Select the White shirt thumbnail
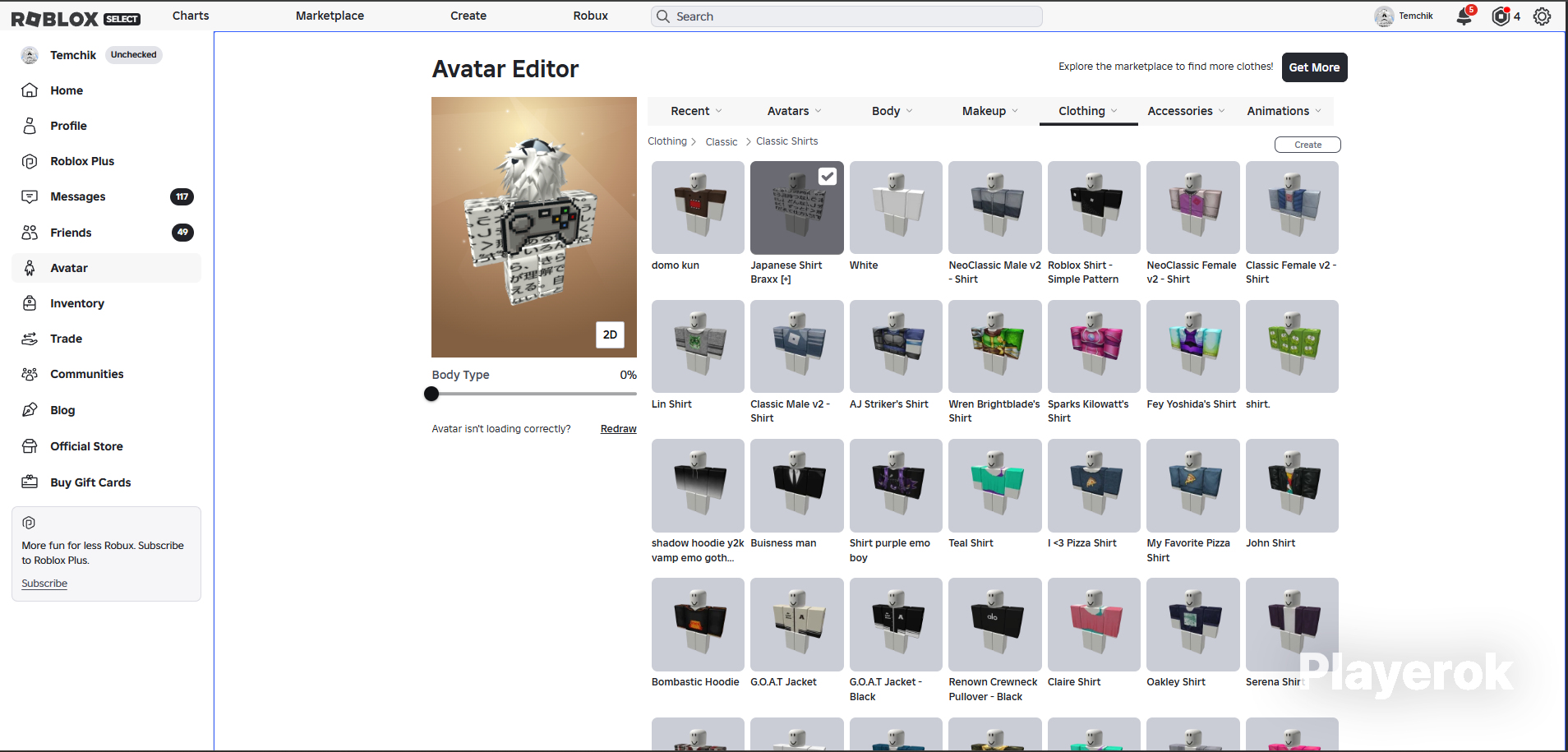 pos(896,207)
